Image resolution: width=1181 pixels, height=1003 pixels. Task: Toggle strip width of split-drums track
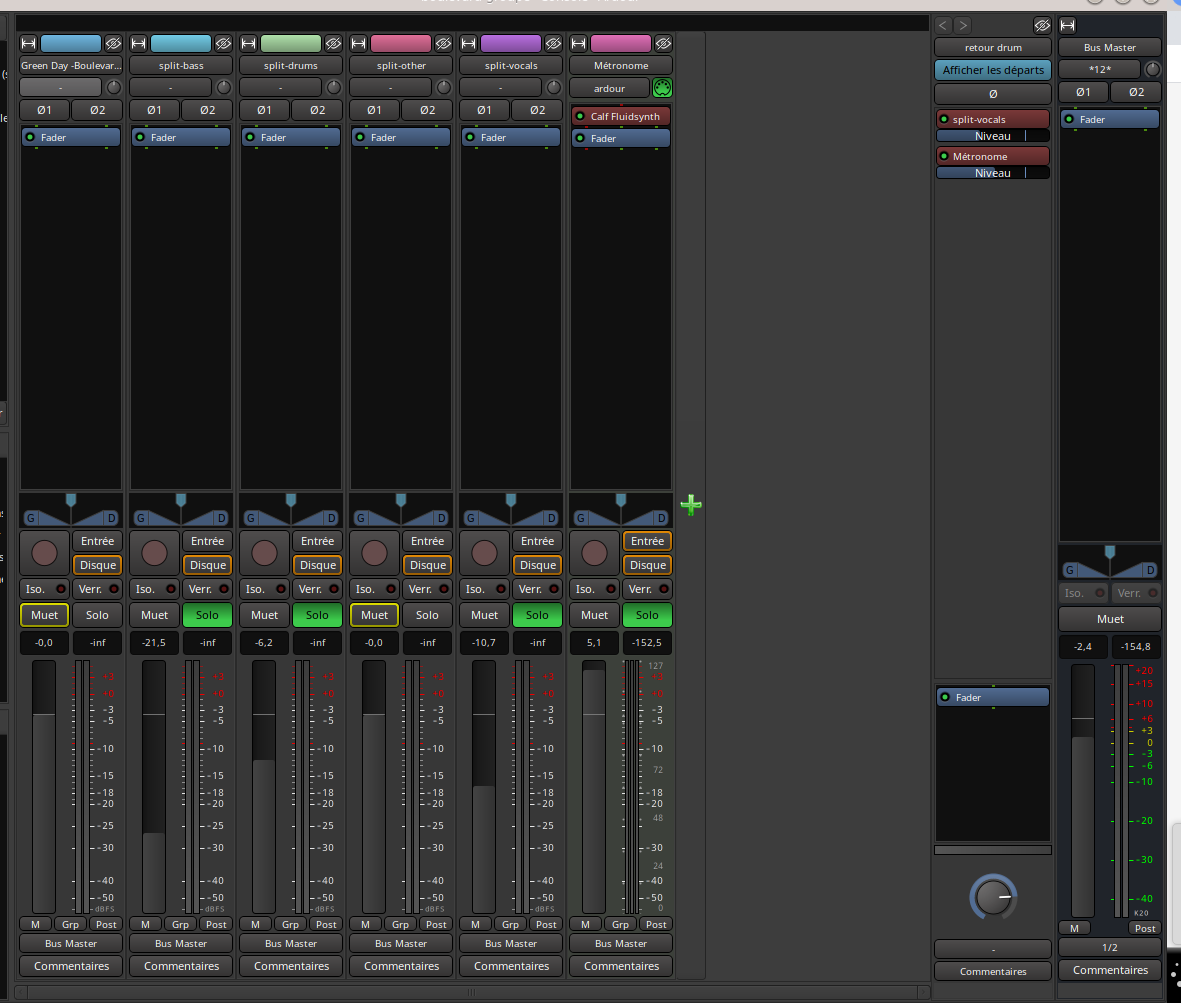coord(248,44)
